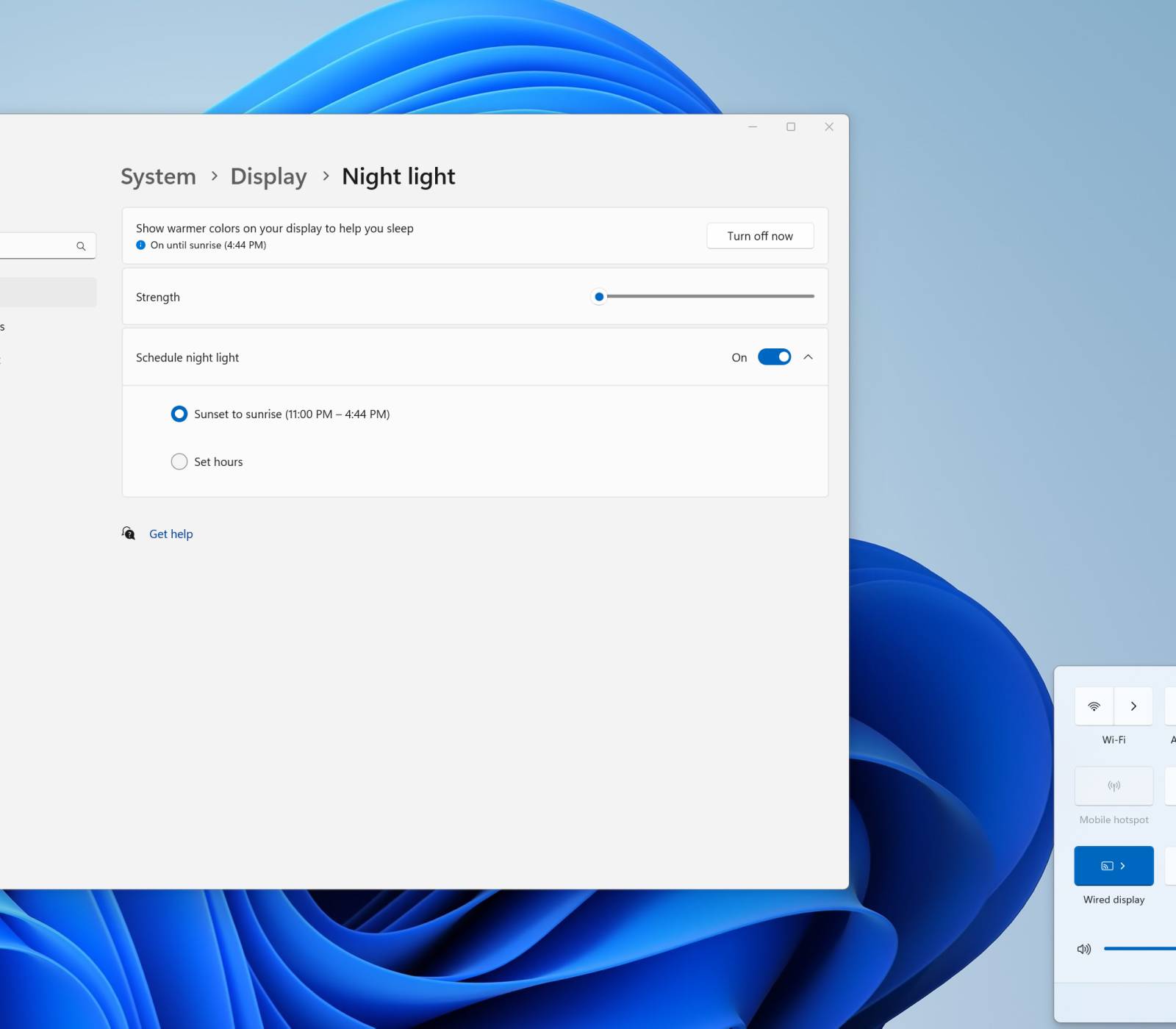Screen dimensions: 1176x1029
Task: Toggle the Wi-Fi icon in quick settings
Action: click(1094, 706)
